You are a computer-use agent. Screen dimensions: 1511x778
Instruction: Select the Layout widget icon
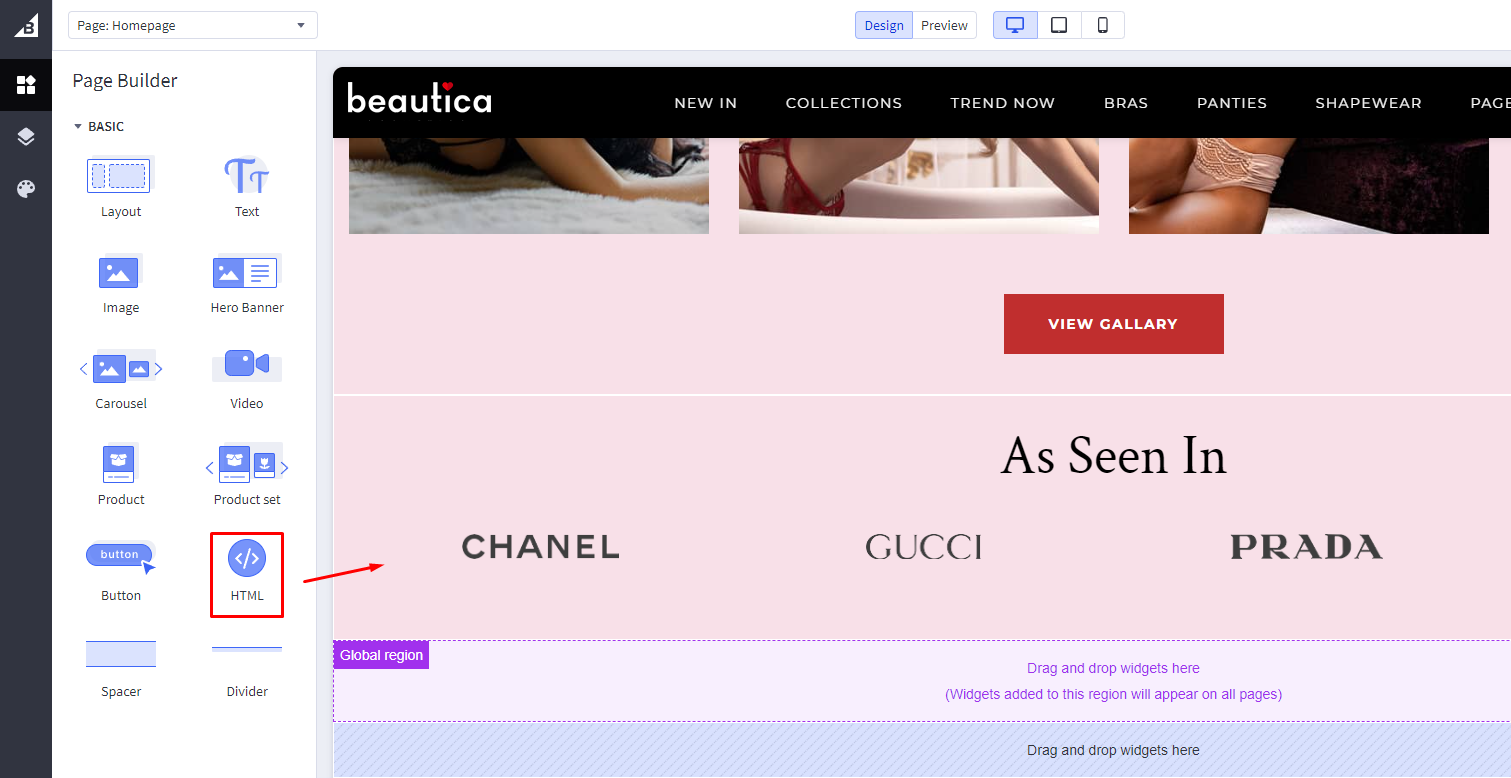(120, 175)
